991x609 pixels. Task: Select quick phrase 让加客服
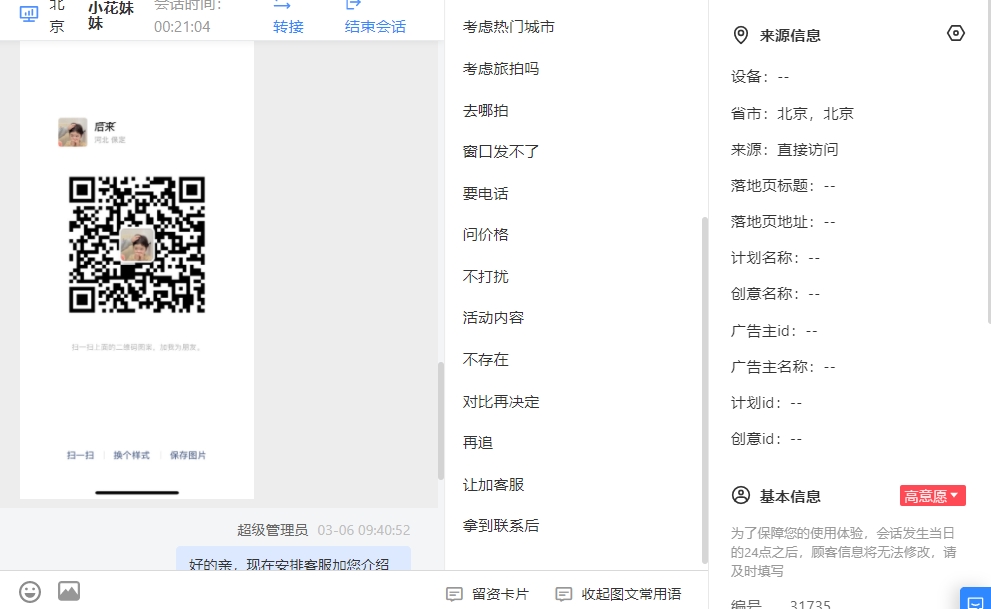(493, 485)
